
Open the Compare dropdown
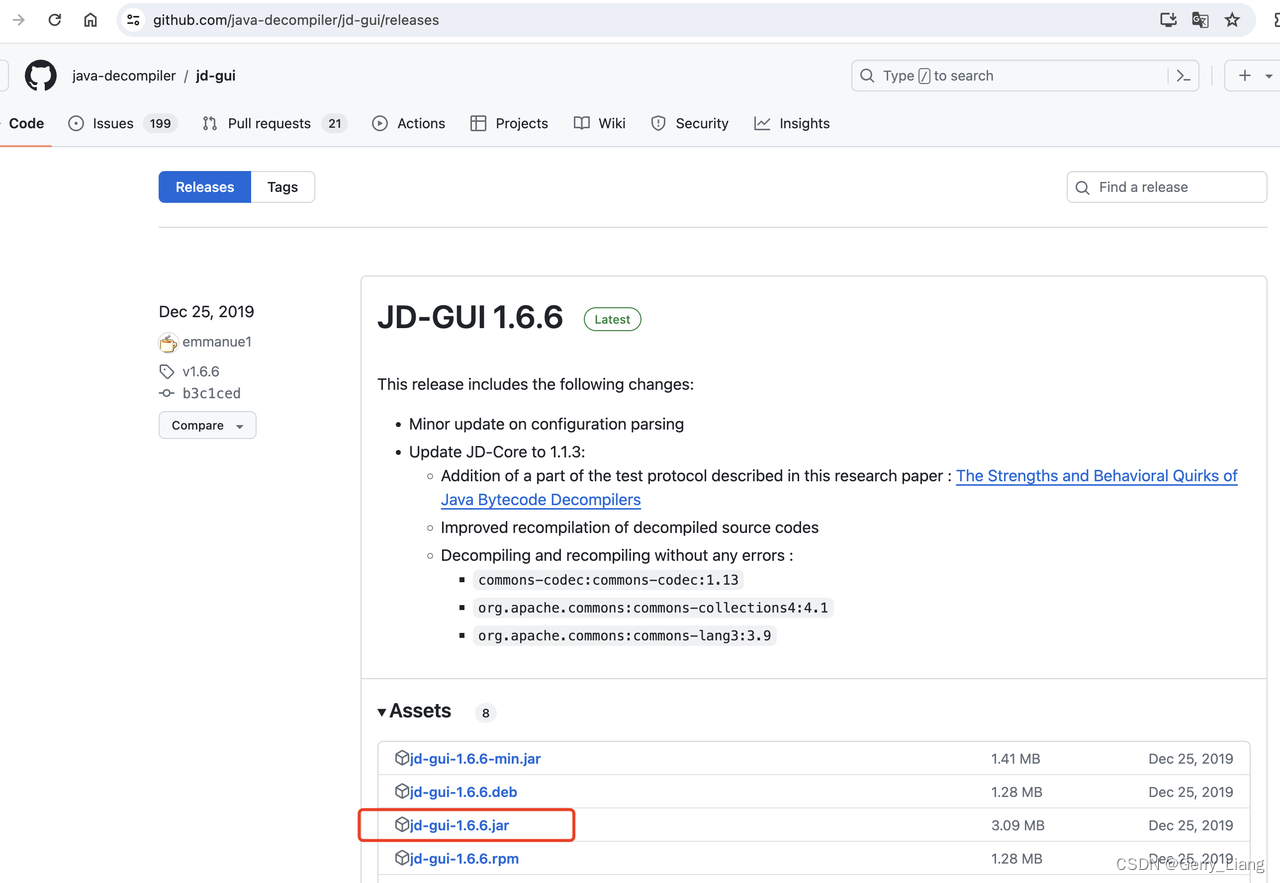point(208,425)
